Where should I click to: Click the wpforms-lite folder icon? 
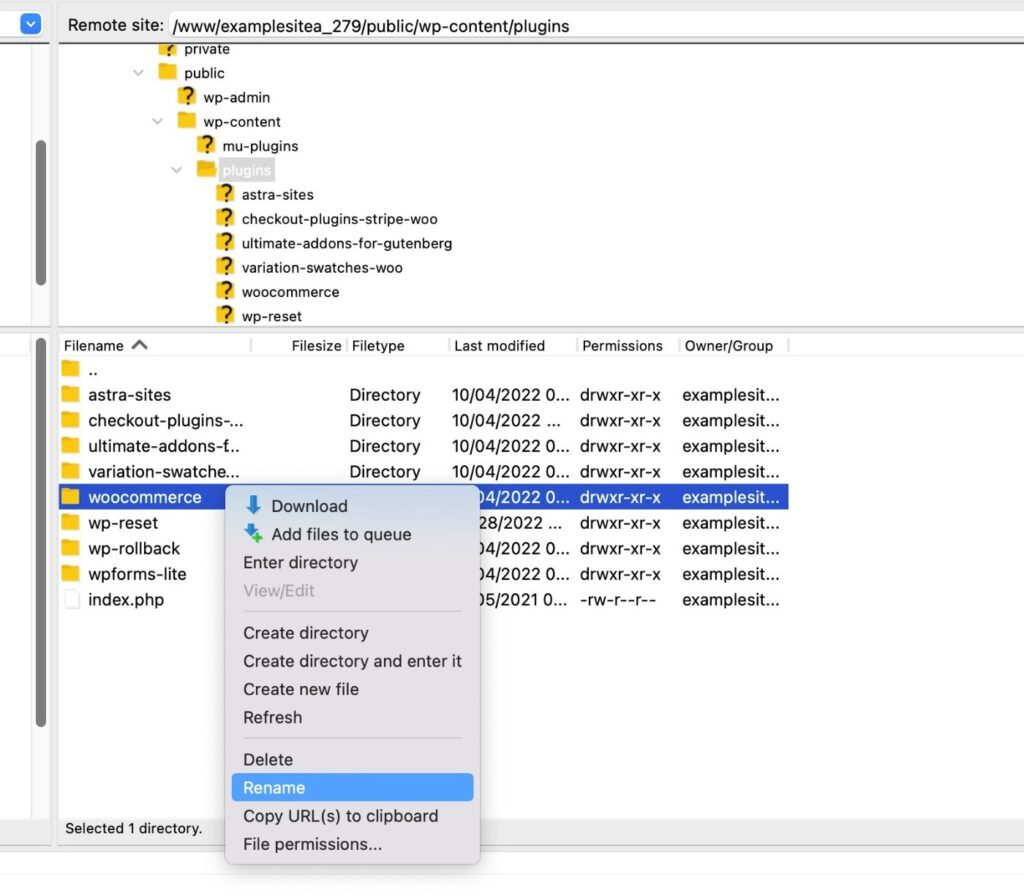point(72,574)
